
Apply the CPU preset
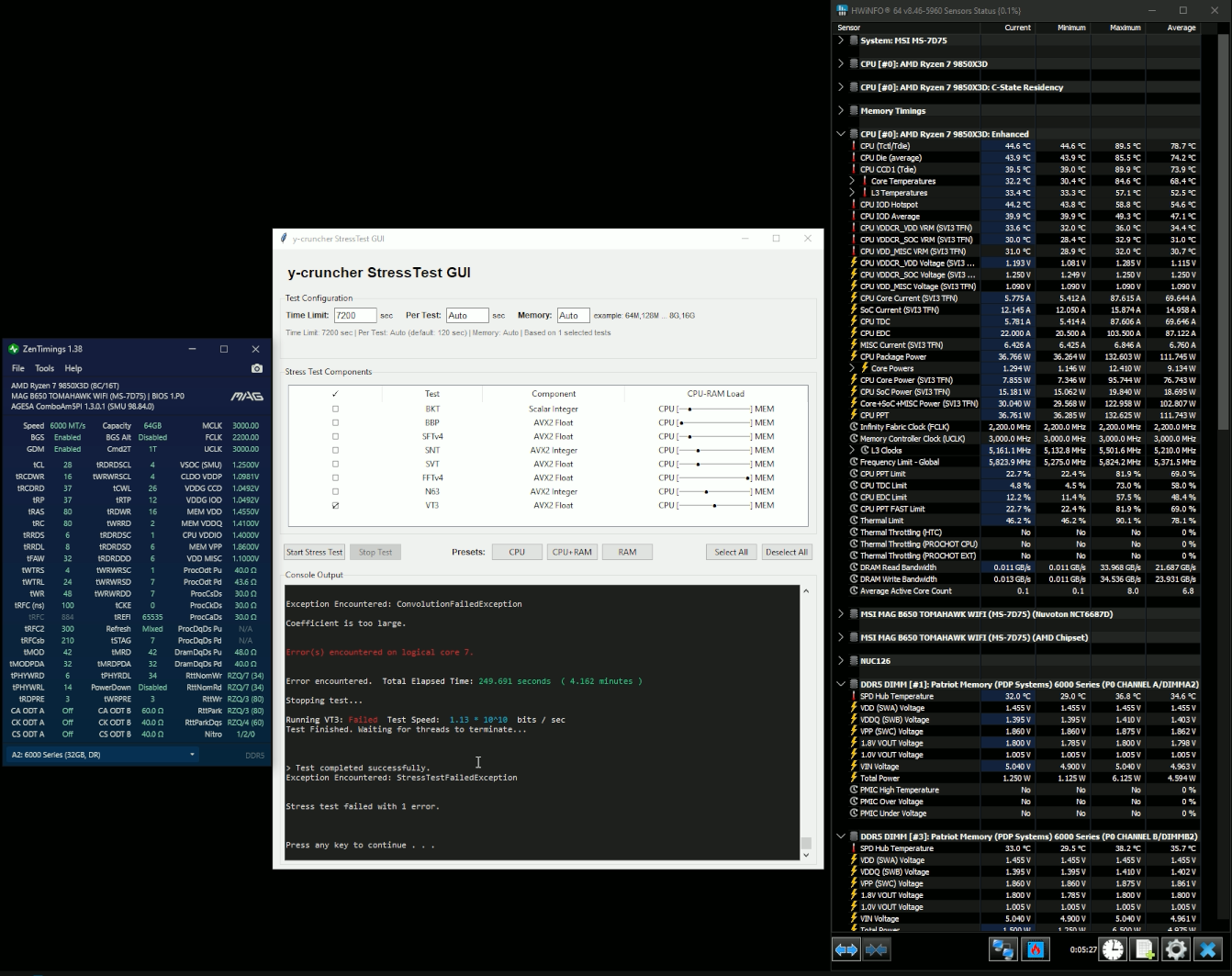pos(517,552)
